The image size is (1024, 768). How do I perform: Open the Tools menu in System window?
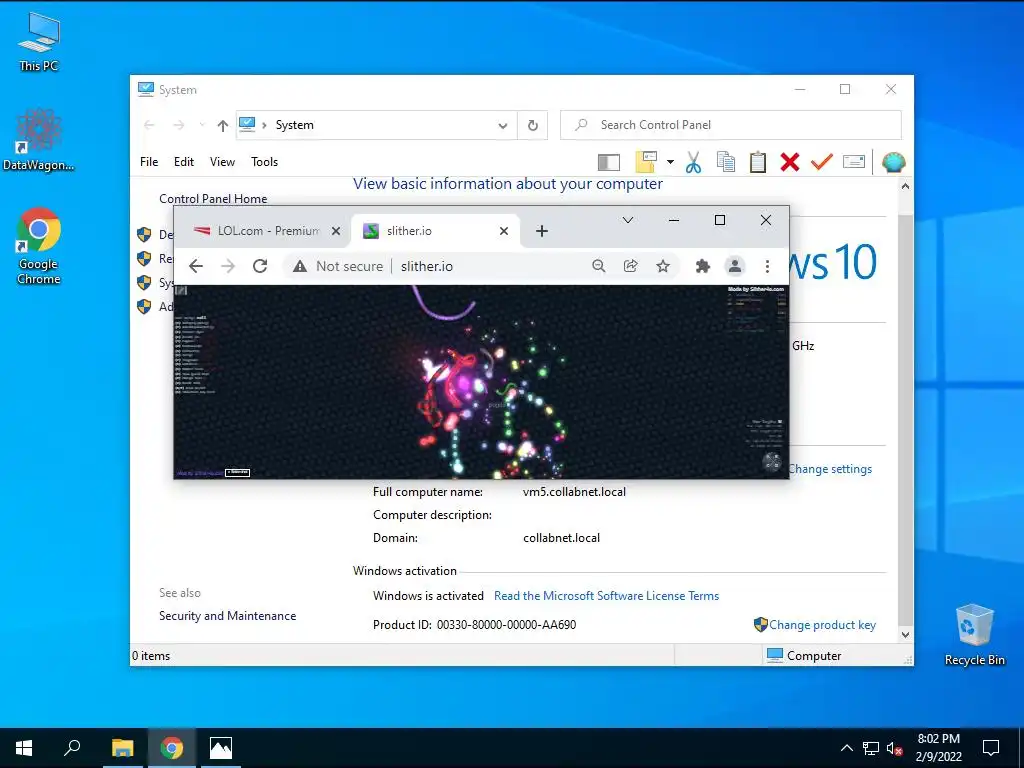point(264,162)
